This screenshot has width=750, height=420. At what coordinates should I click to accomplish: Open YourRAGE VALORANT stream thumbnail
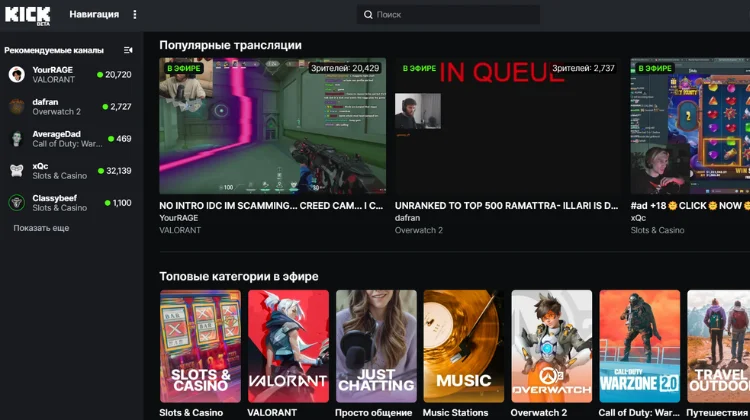pos(273,126)
